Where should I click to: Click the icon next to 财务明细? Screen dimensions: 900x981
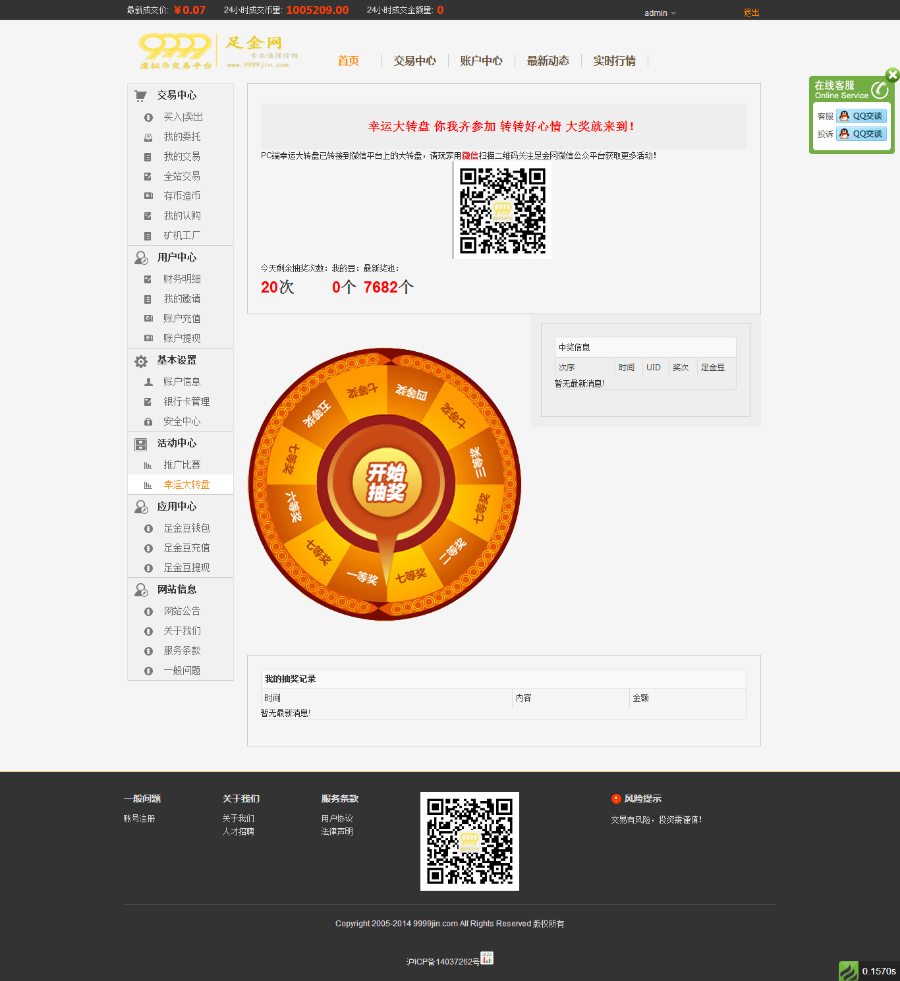click(x=148, y=279)
